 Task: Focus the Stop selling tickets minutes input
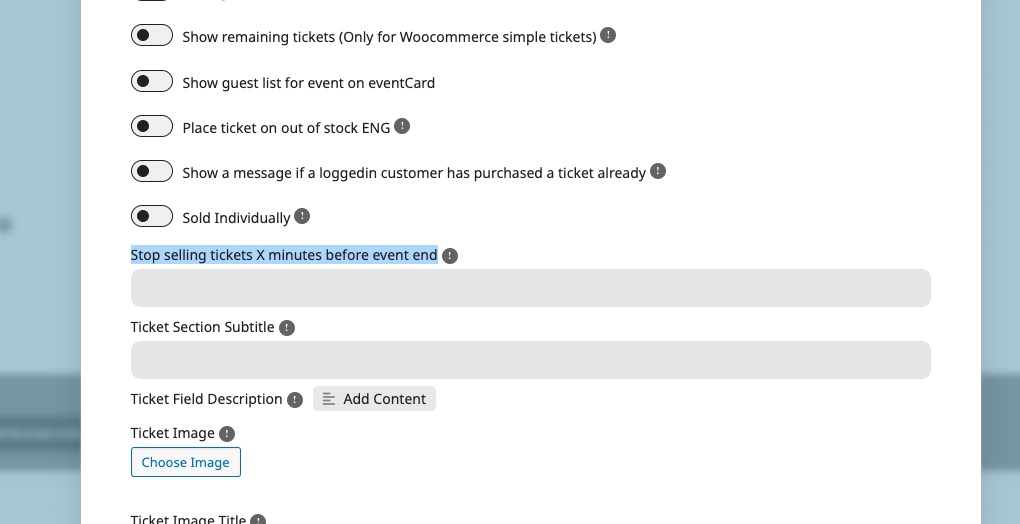[531, 288]
